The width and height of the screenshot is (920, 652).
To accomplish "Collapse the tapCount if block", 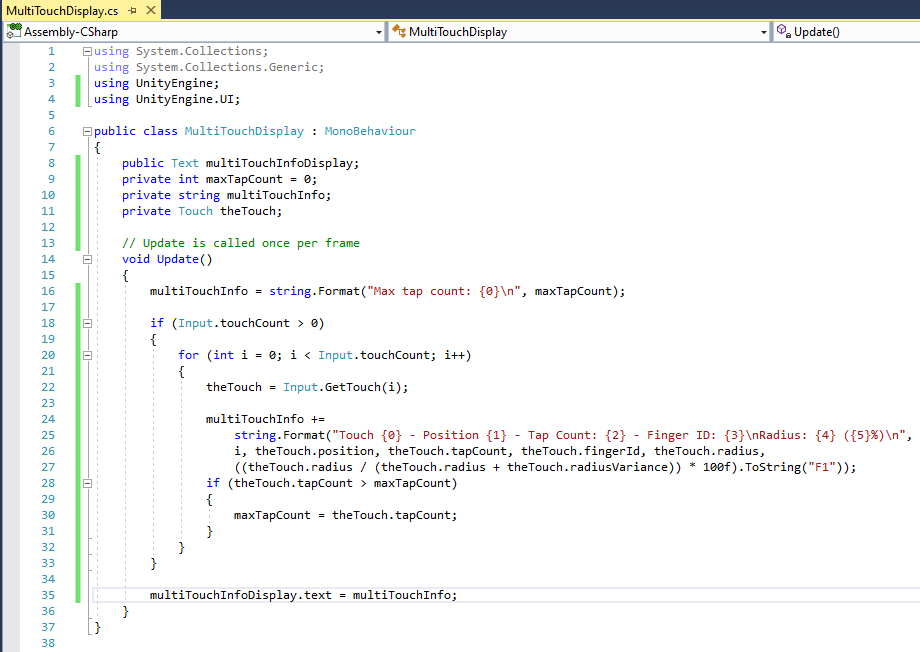I will (x=88, y=483).
